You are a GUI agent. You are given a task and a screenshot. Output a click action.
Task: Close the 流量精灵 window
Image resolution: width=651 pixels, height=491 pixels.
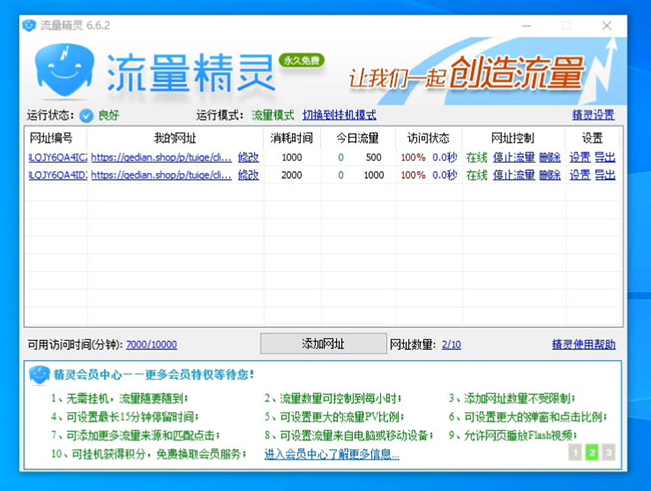click(607, 26)
